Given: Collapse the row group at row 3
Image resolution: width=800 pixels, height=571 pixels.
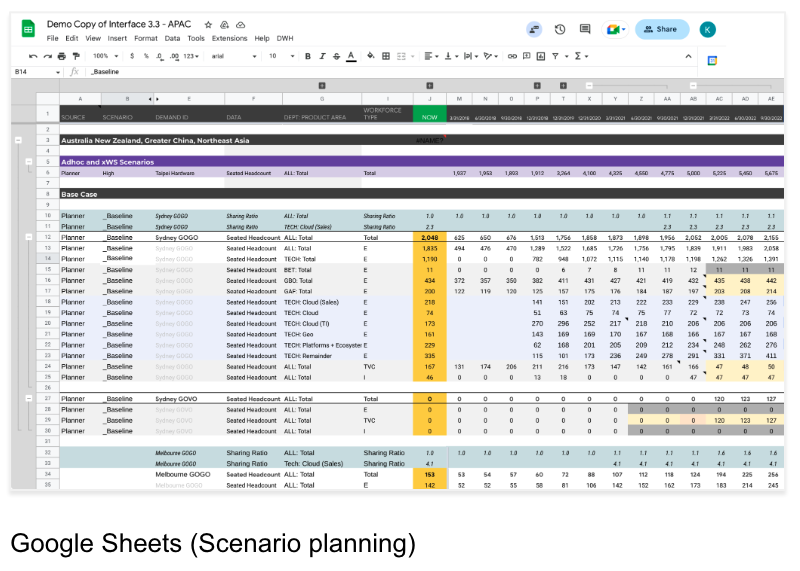Looking at the screenshot, I should 18,140.
